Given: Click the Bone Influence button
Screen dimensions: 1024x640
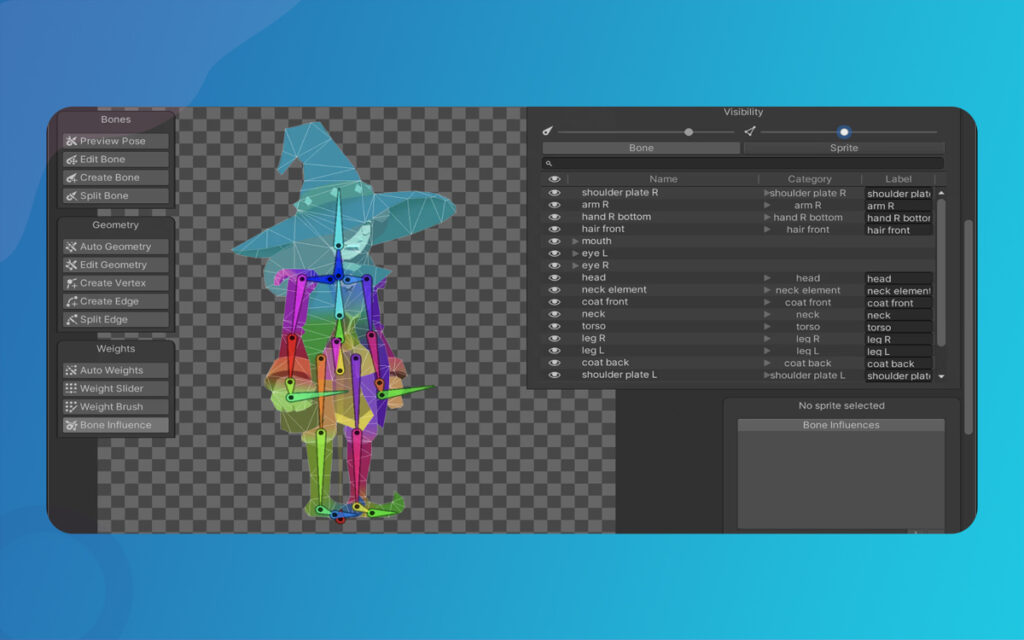Looking at the screenshot, I should point(115,425).
